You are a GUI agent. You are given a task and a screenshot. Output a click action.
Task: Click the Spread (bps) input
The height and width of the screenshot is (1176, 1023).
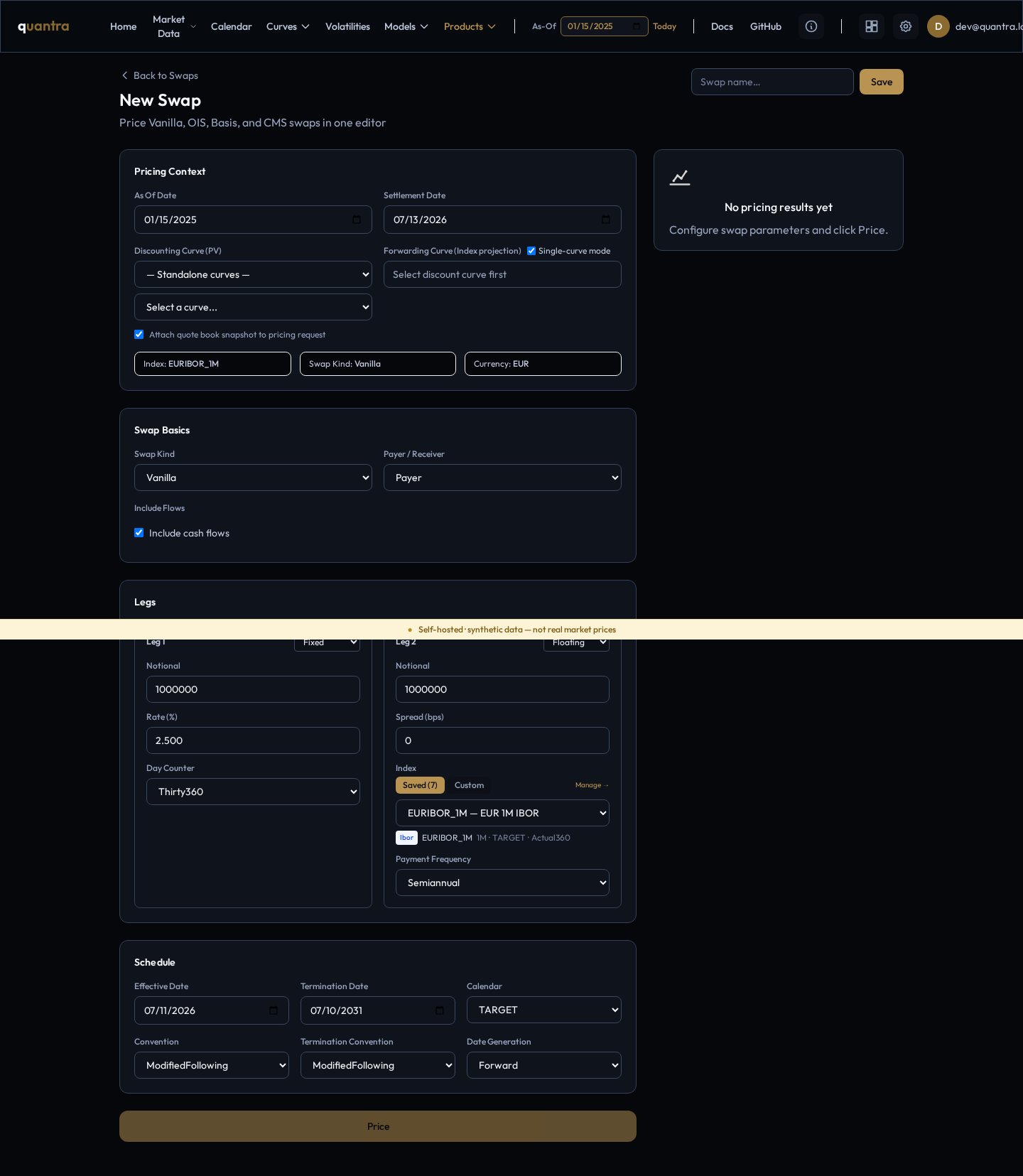(502, 740)
